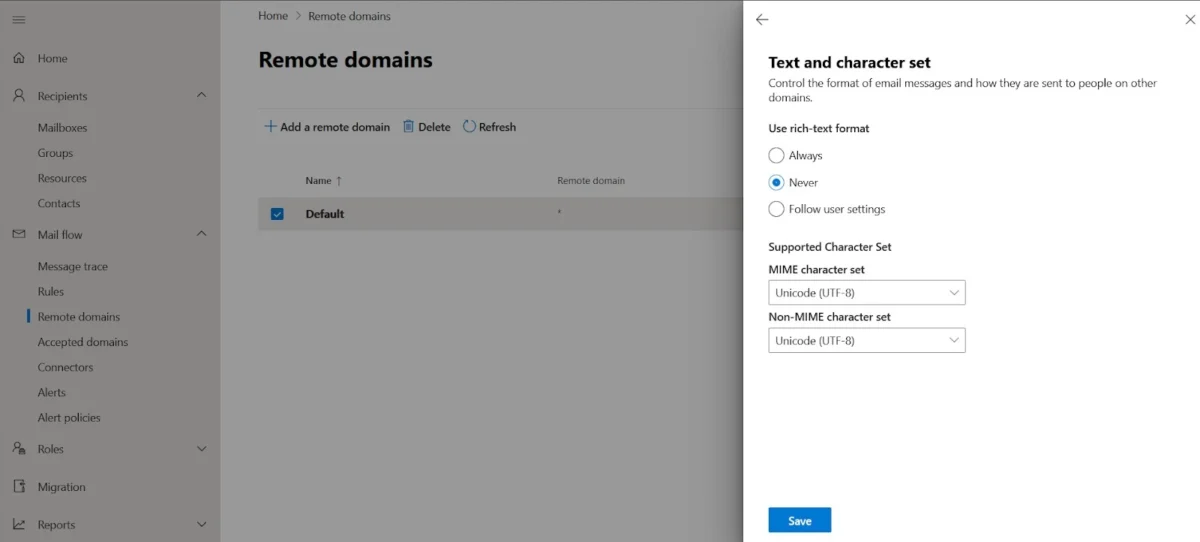Open the MIME character set dropdown
The image size is (1200, 542).
866,293
